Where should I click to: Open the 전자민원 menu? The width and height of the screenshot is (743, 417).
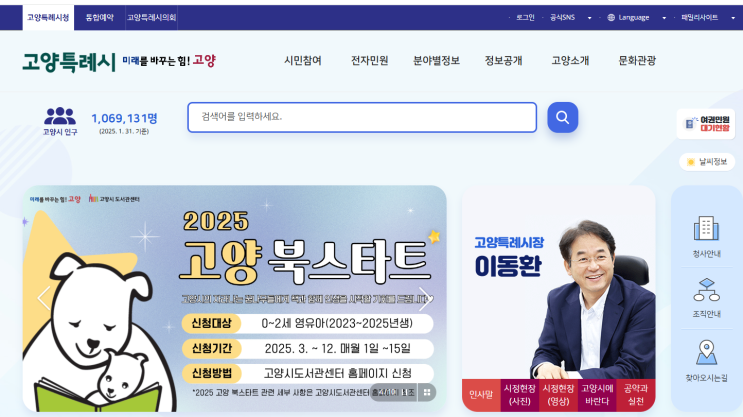[370, 61]
